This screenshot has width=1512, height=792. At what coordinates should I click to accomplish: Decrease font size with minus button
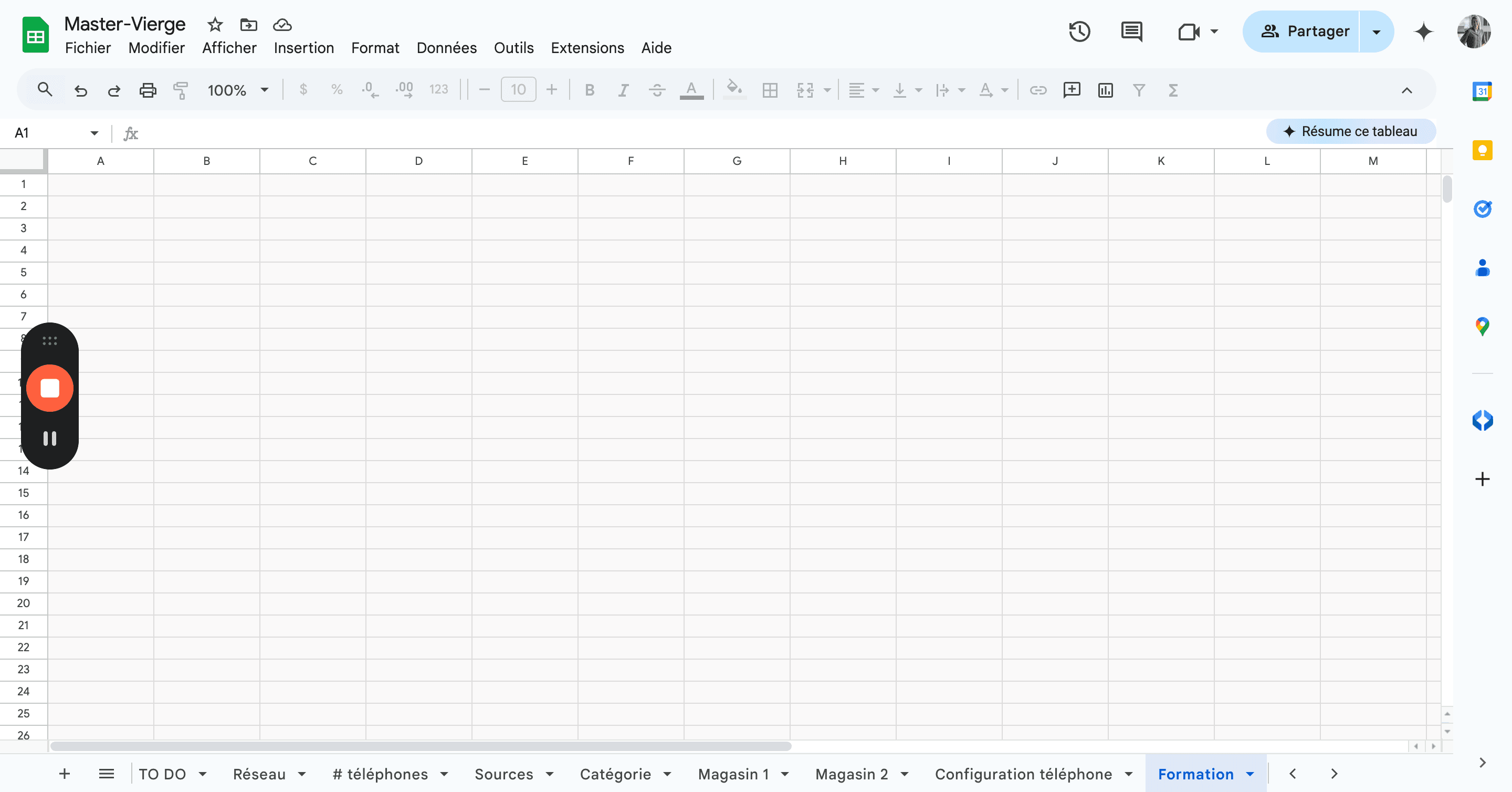tap(484, 89)
